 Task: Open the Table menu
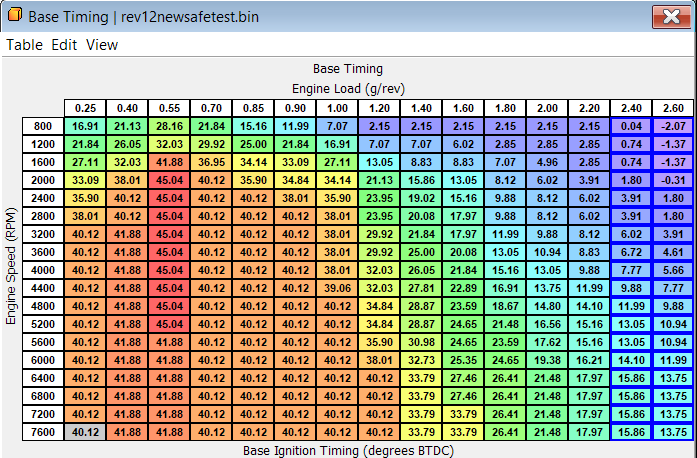pos(24,45)
